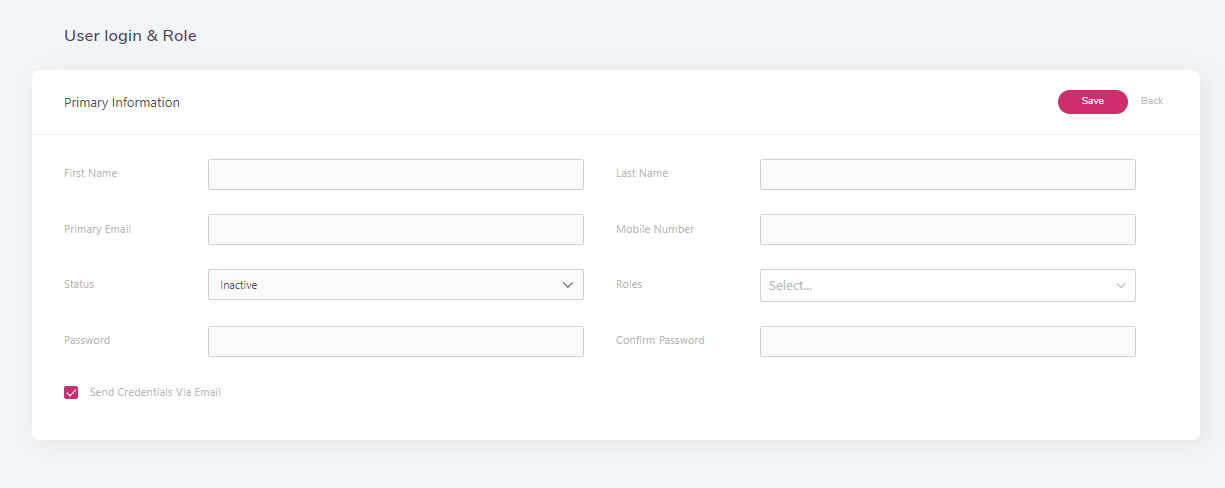Screen dimensions: 1225x488
Task: Go back using the Back link
Action: click(x=1151, y=101)
